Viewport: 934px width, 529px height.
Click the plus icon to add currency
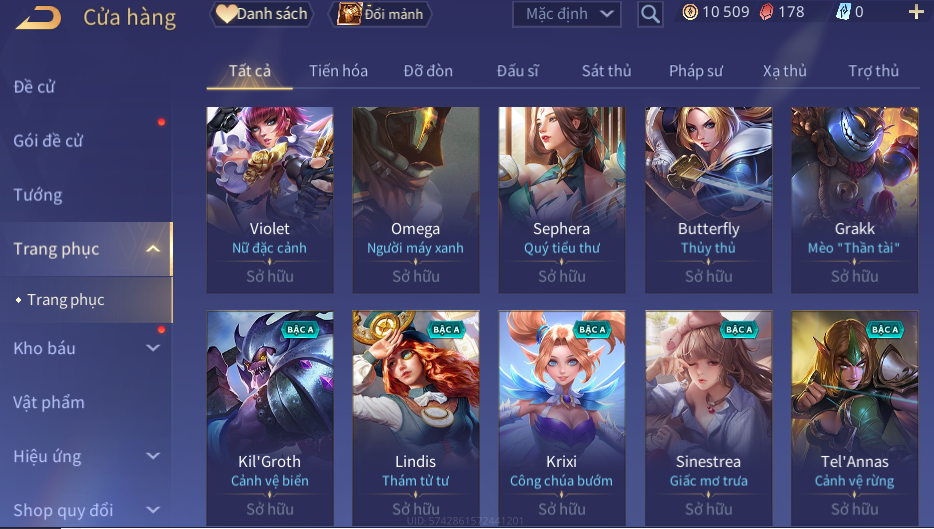(916, 12)
